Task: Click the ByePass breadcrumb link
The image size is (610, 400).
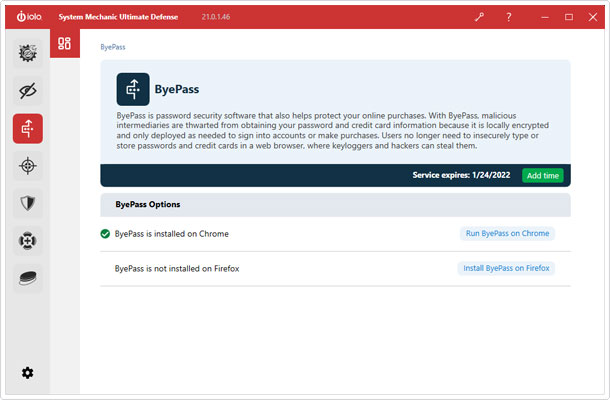Action: (x=113, y=47)
